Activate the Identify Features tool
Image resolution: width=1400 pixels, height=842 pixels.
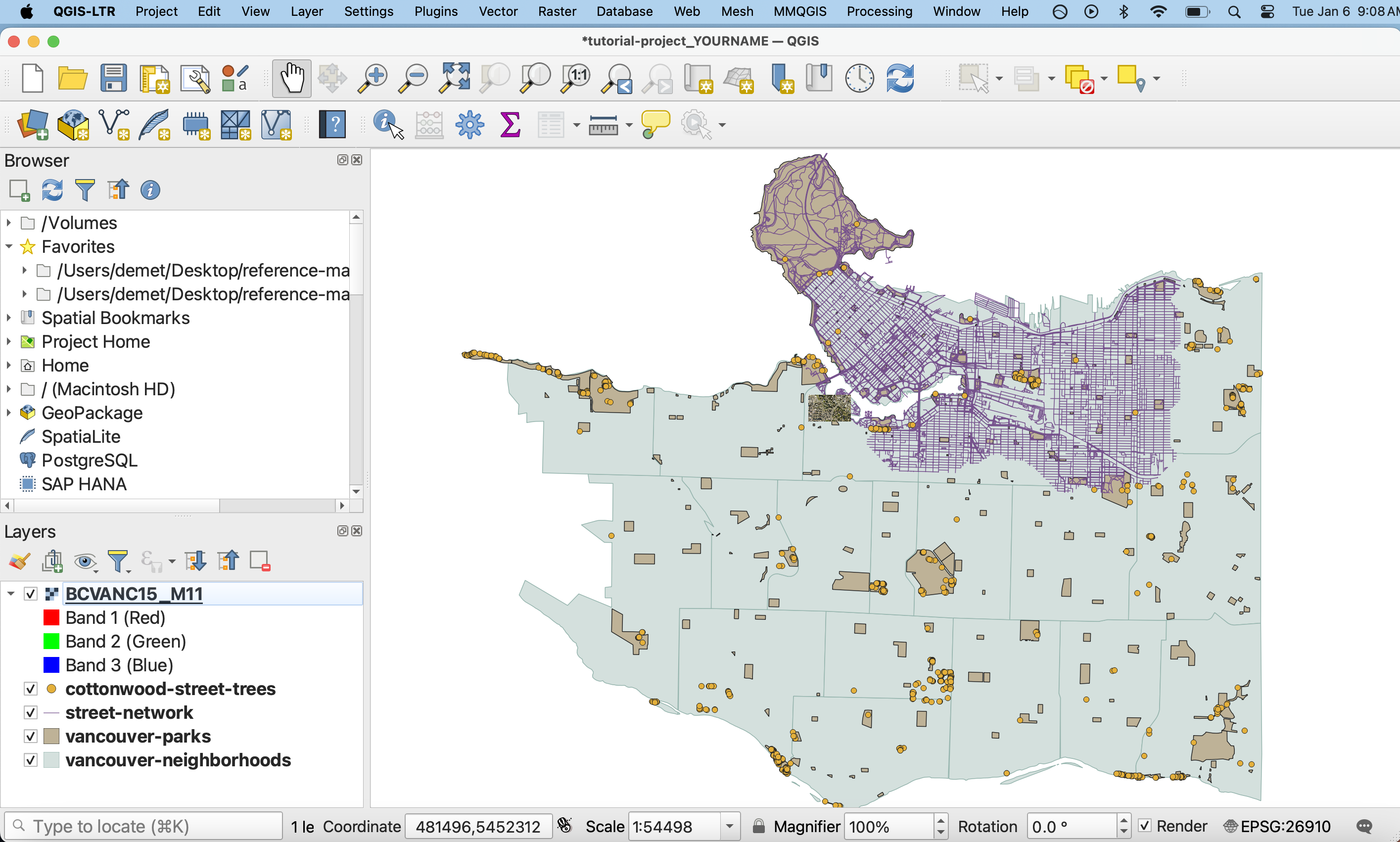coord(388,124)
